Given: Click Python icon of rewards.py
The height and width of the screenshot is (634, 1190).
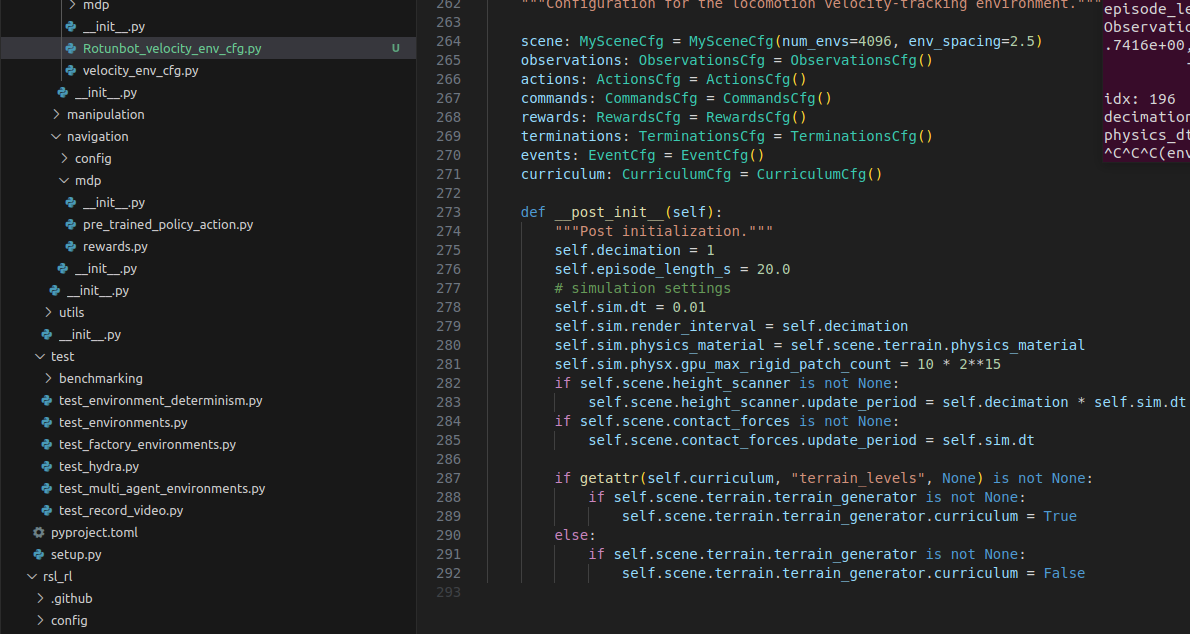Looking at the screenshot, I should coord(71,246).
